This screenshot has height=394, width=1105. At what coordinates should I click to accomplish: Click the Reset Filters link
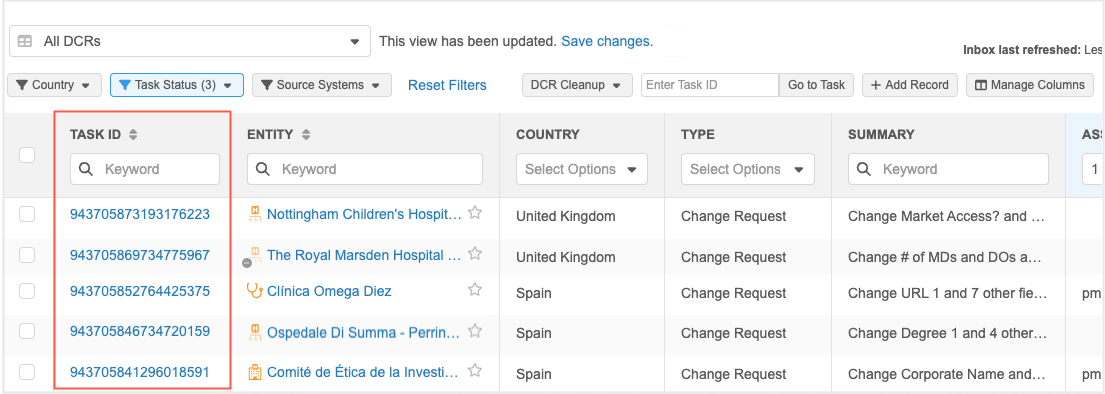(x=447, y=85)
